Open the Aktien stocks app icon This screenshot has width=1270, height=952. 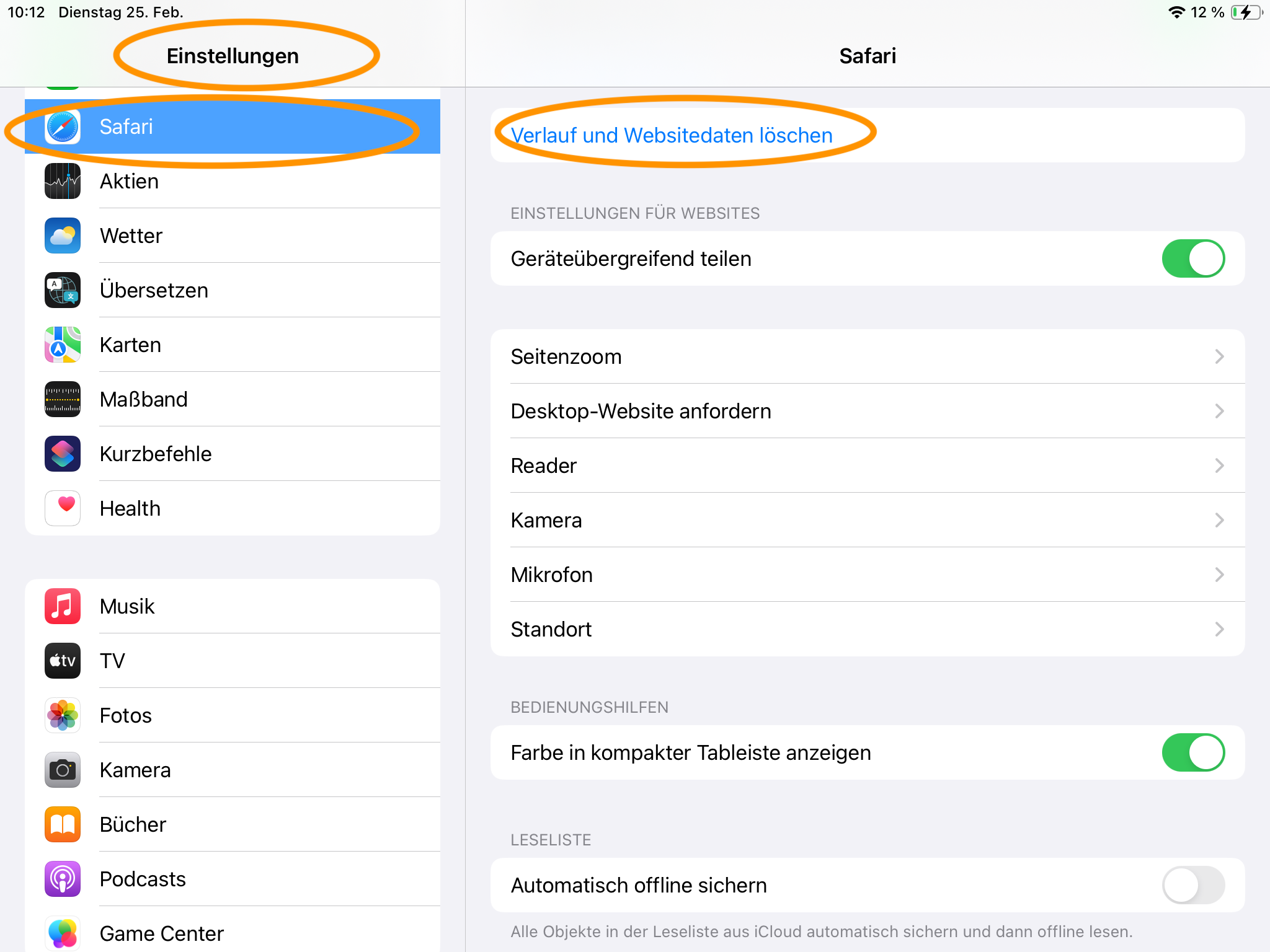[x=63, y=181]
